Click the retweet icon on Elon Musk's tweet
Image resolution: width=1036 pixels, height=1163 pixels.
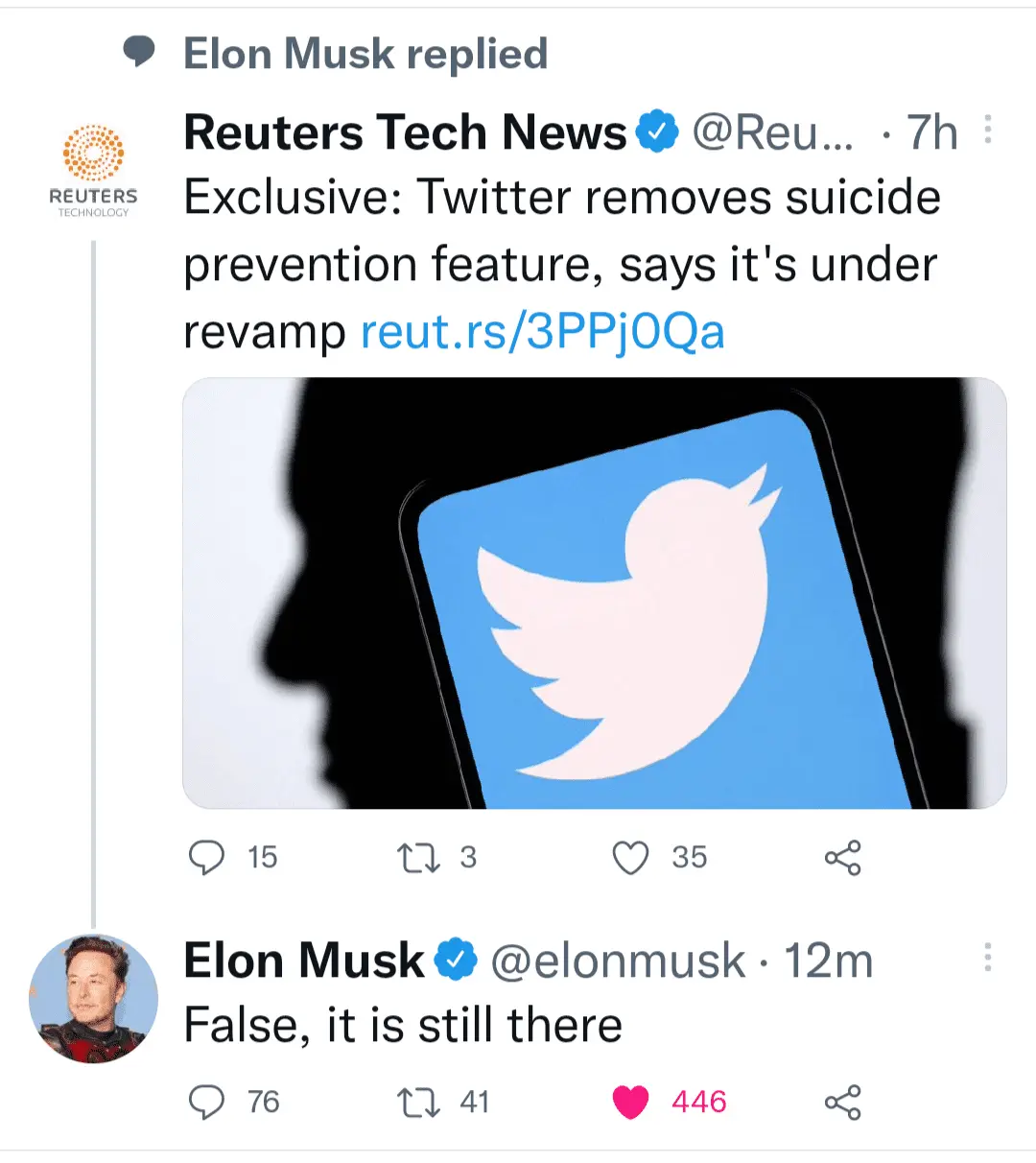tap(419, 1101)
